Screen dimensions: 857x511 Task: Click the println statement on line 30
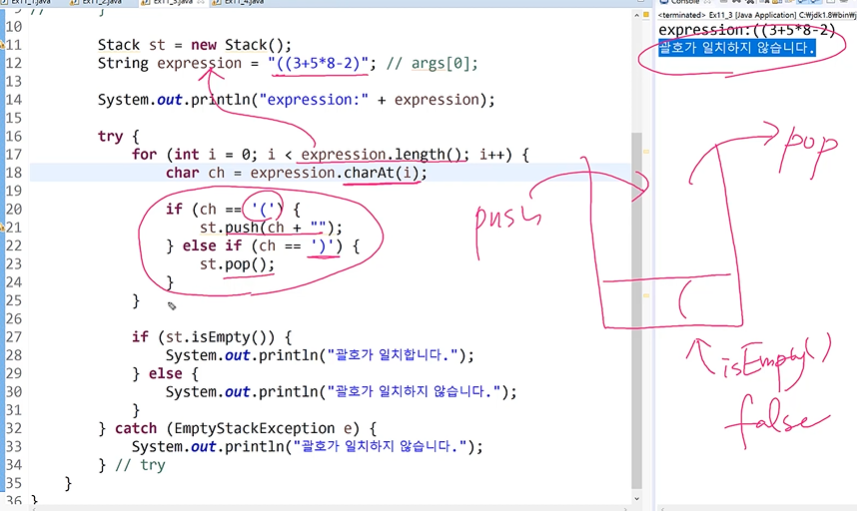(341, 392)
